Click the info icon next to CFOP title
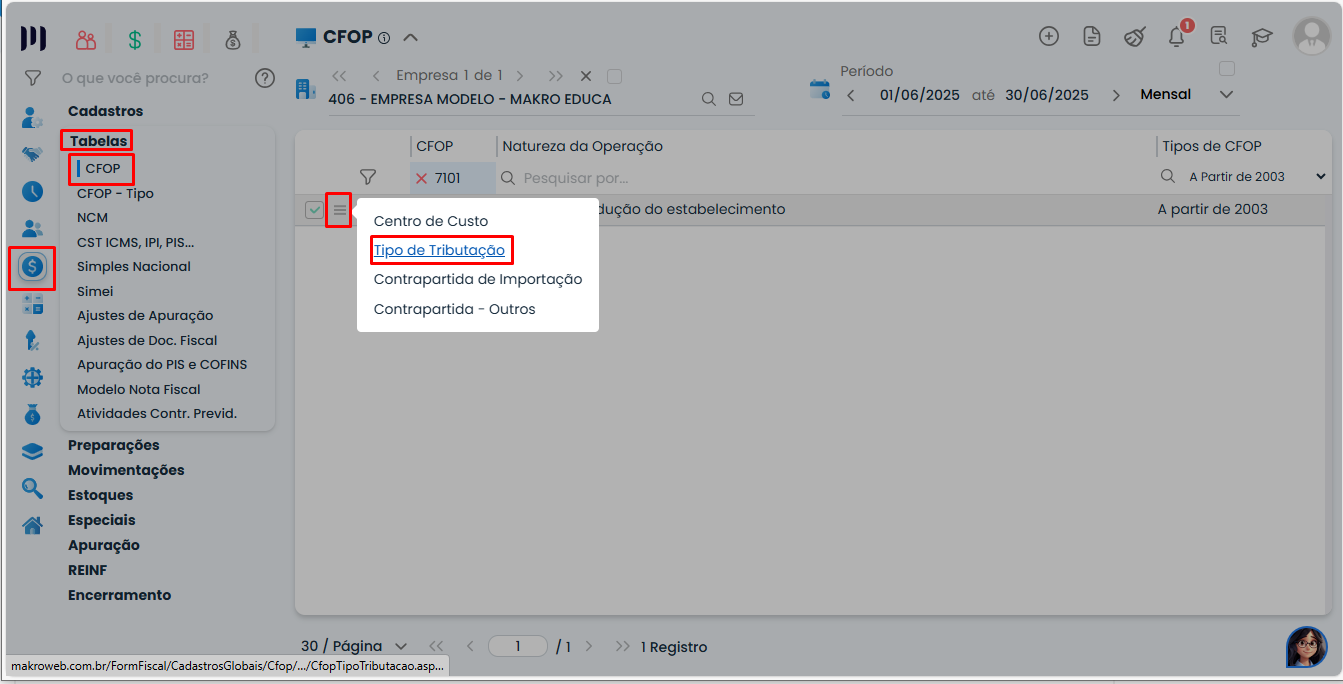Viewport: 1343px width, 684px height. coord(384,38)
